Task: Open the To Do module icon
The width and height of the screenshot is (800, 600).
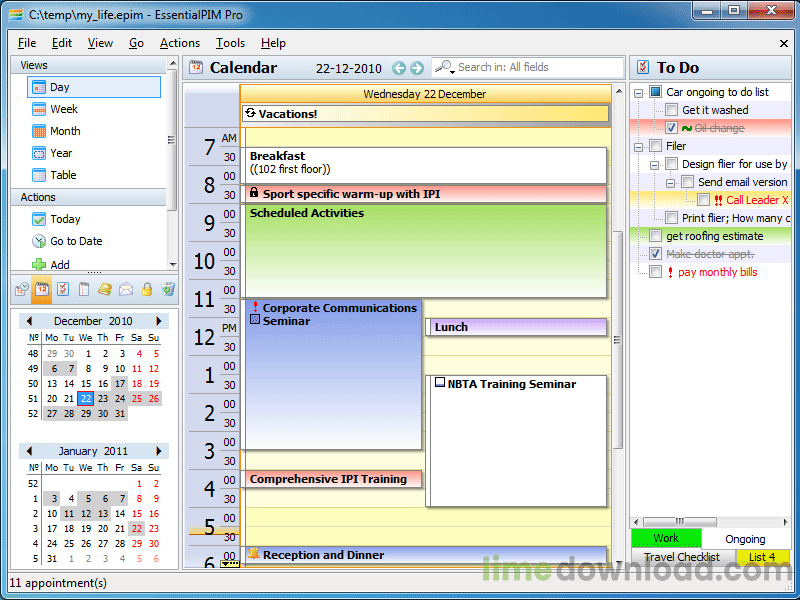Action: [63, 289]
